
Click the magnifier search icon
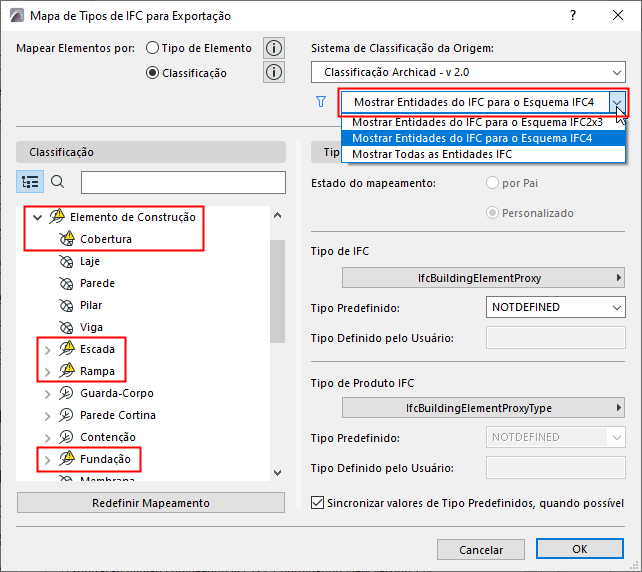pos(57,181)
